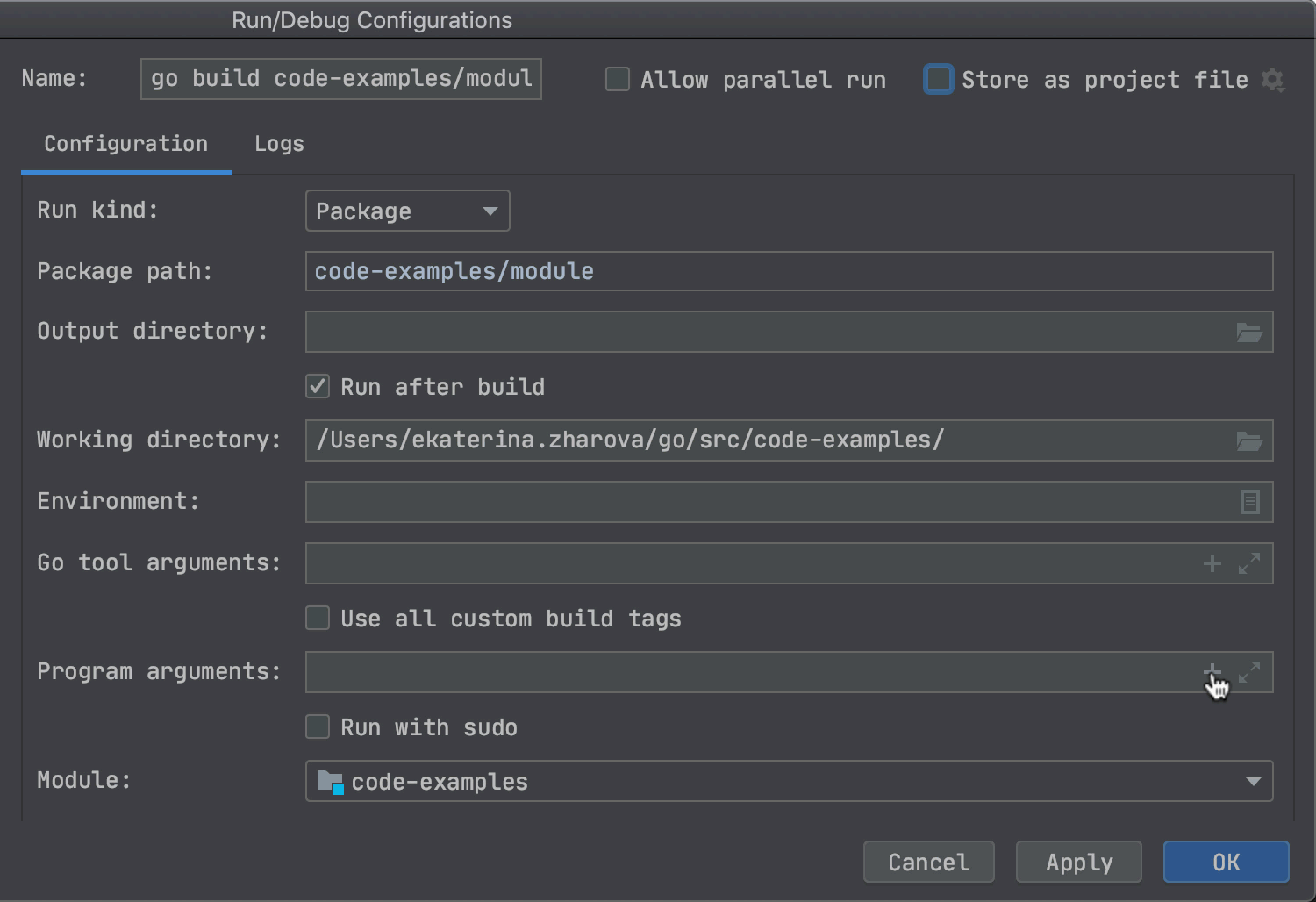Click the Output directory: label
1316x902 pixels.
coord(152,332)
